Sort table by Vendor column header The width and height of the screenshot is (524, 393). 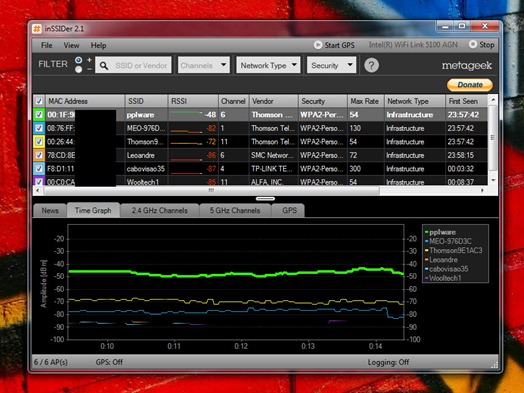[273, 101]
